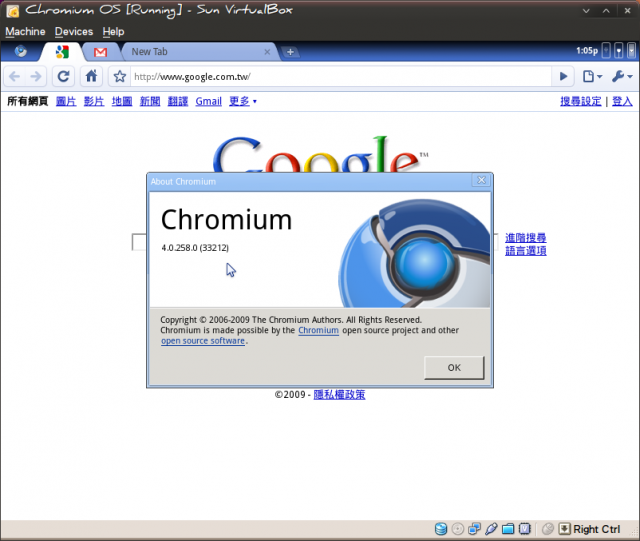Open 語言選項 language options link
Image resolution: width=640 pixels, height=541 pixels.
coord(526,251)
